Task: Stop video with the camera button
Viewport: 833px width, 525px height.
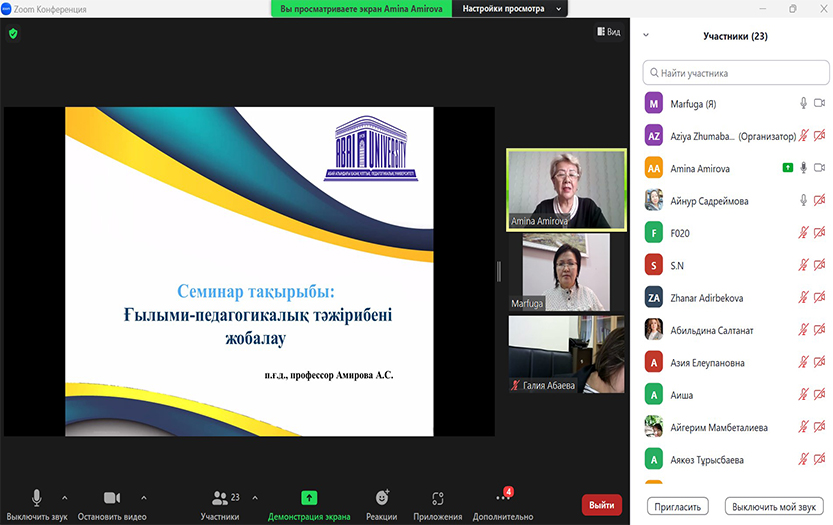Action: point(112,498)
